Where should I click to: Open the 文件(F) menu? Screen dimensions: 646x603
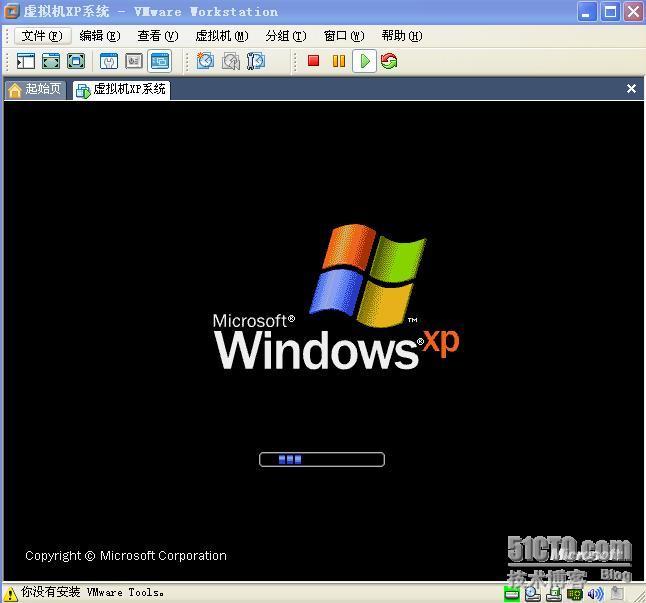(42, 36)
